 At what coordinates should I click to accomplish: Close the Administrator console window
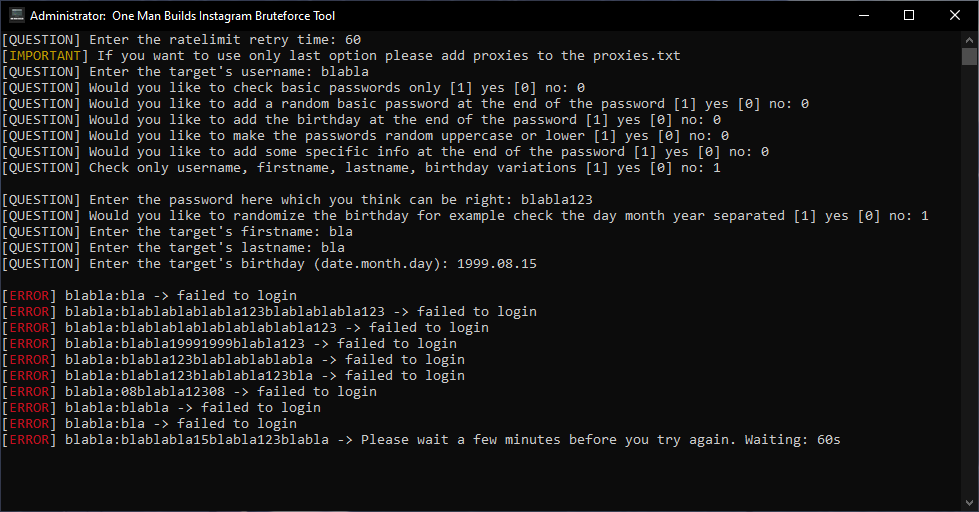click(x=955, y=16)
